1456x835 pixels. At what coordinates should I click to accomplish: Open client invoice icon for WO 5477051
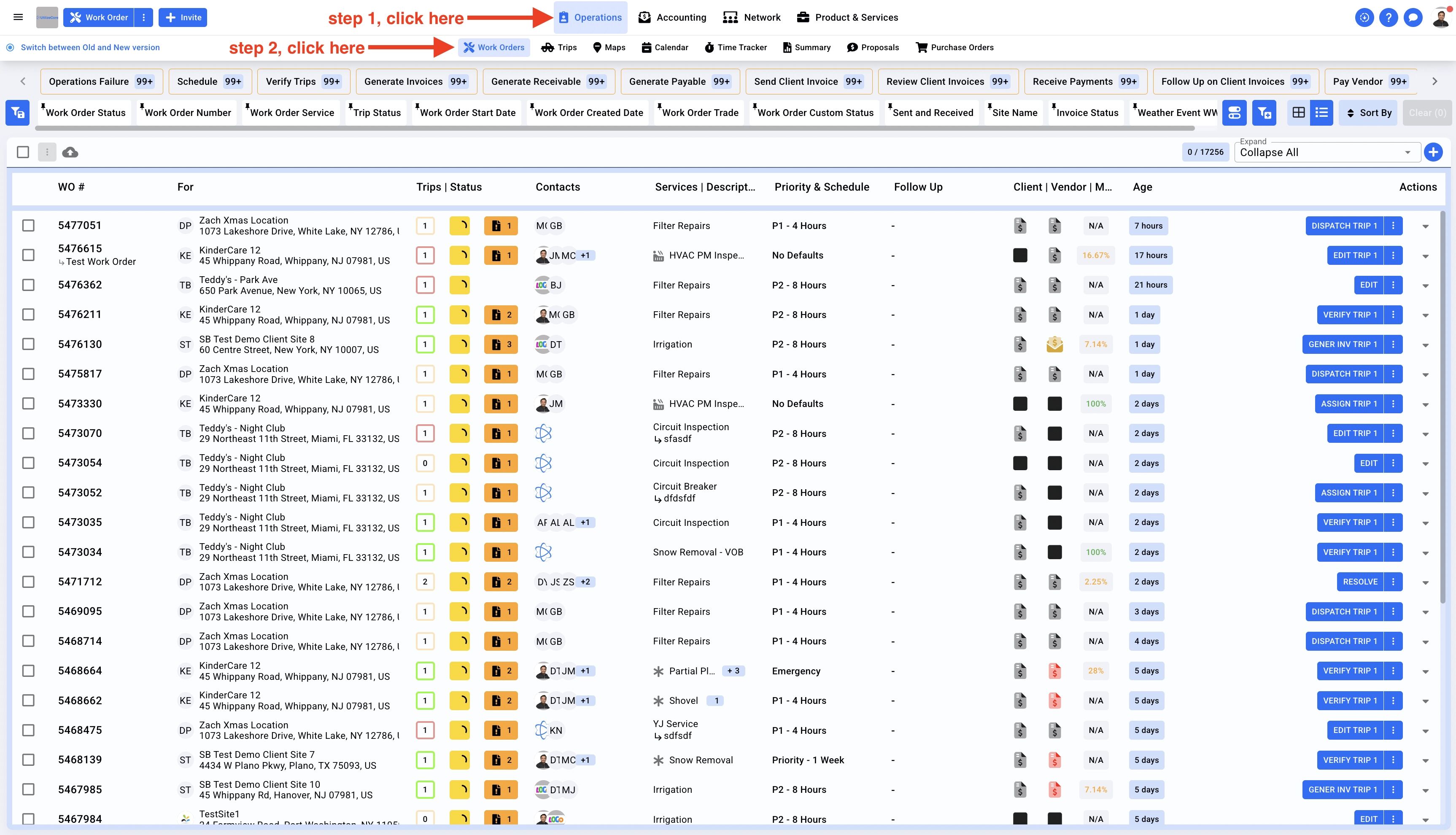tap(1019, 225)
